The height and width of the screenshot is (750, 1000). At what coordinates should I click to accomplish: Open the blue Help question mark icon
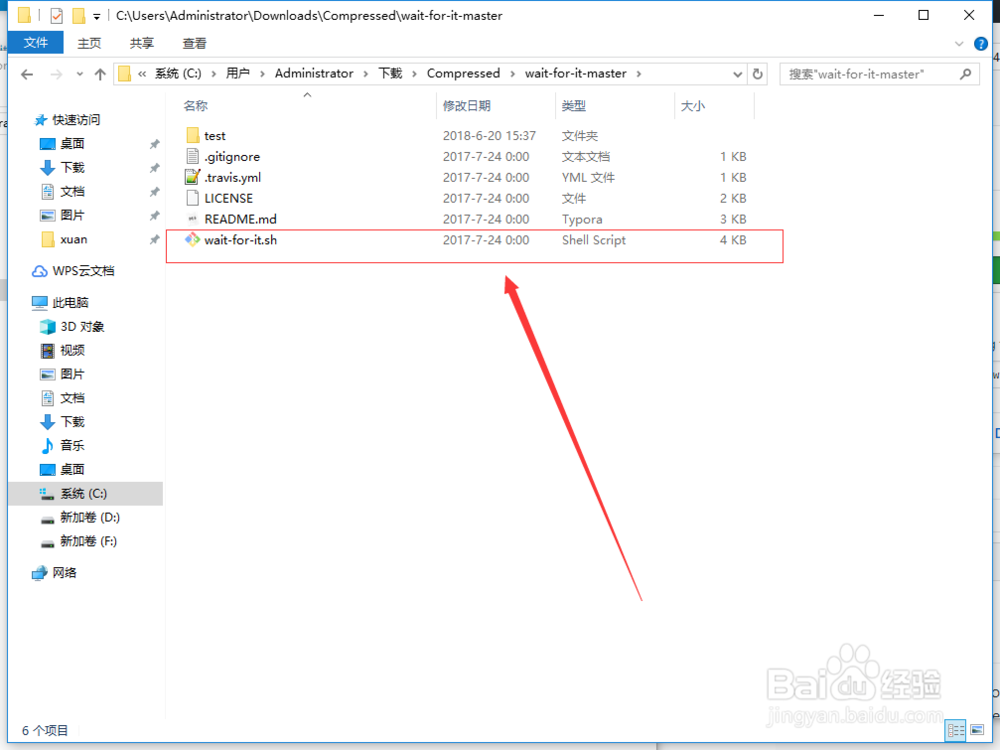[981, 43]
